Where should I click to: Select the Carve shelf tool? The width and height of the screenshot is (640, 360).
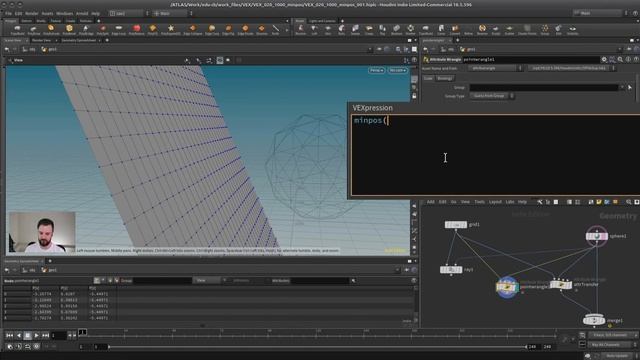441,29
